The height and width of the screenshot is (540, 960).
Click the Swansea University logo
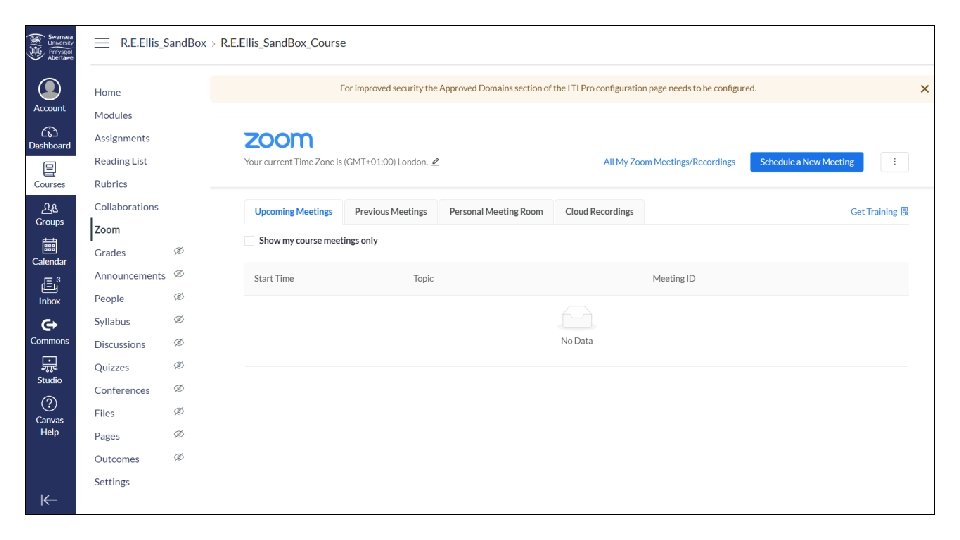(x=51, y=47)
